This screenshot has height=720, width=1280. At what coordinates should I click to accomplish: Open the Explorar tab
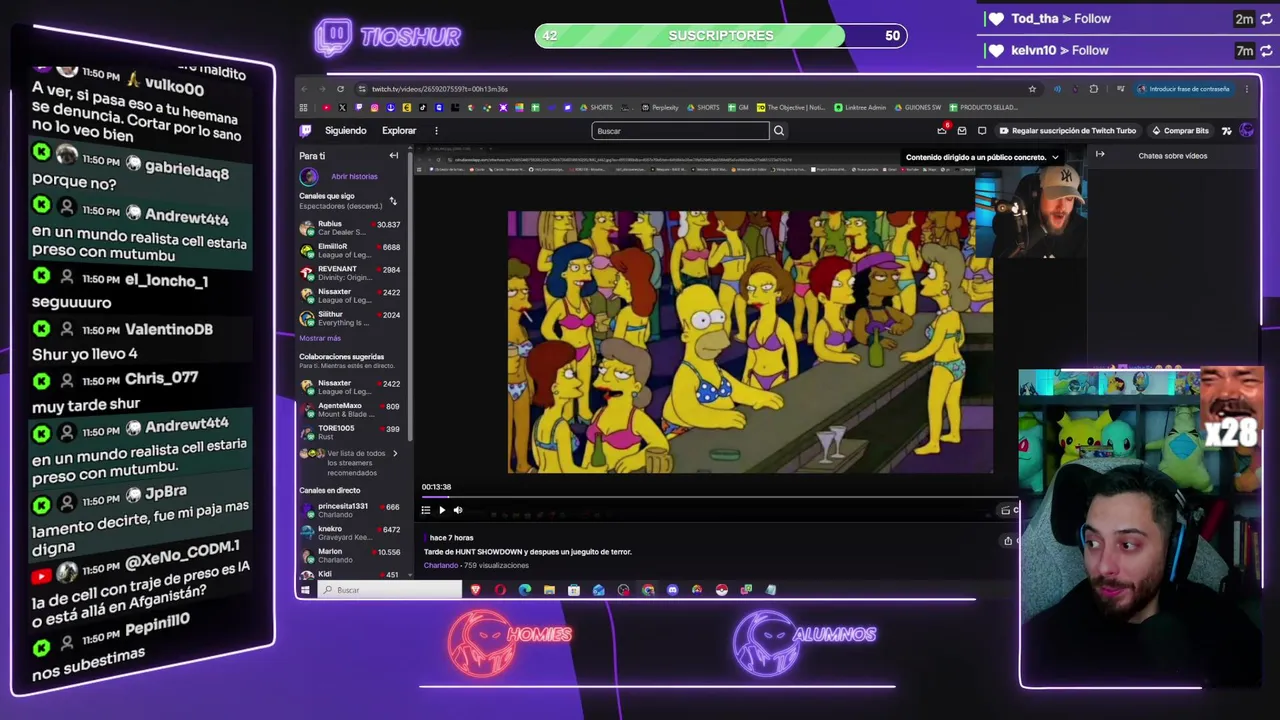(399, 131)
